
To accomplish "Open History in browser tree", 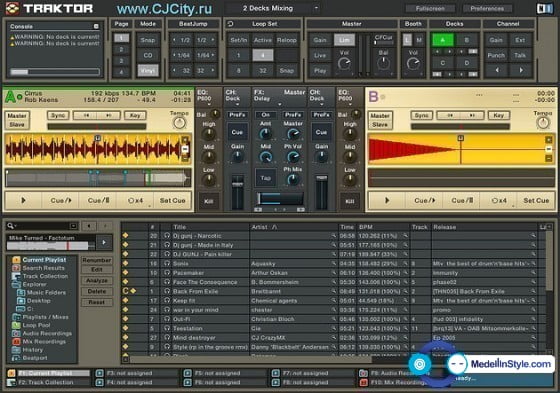I will [32, 350].
